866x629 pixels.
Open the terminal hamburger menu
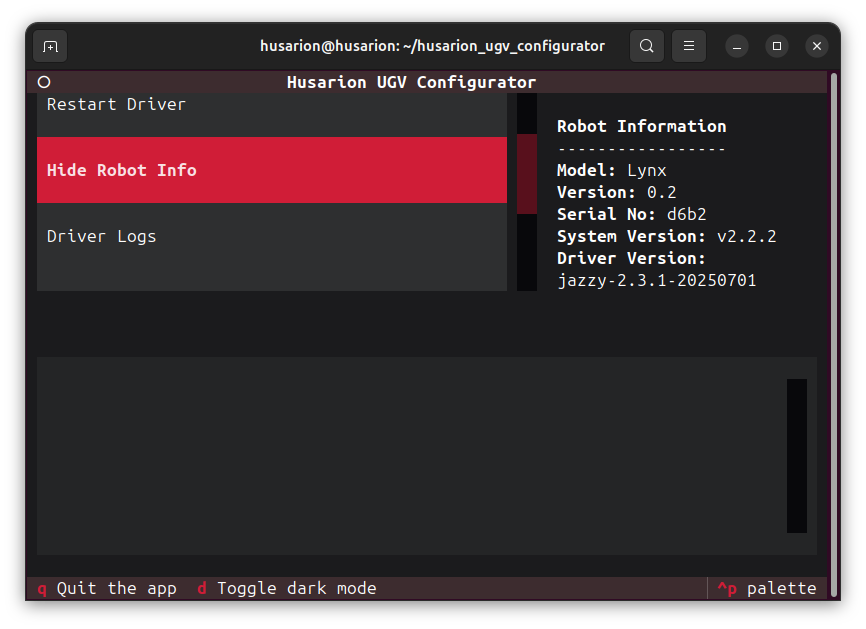point(689,46)
